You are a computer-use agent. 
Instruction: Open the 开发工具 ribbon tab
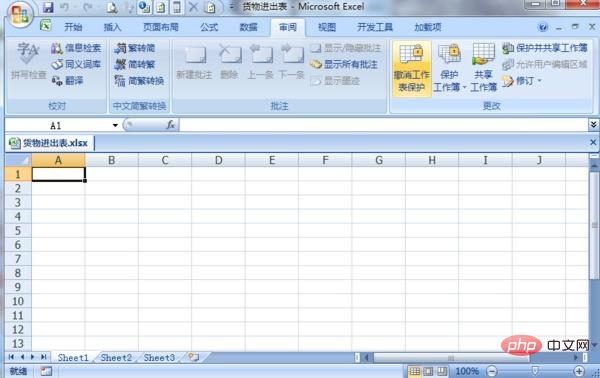375,27
